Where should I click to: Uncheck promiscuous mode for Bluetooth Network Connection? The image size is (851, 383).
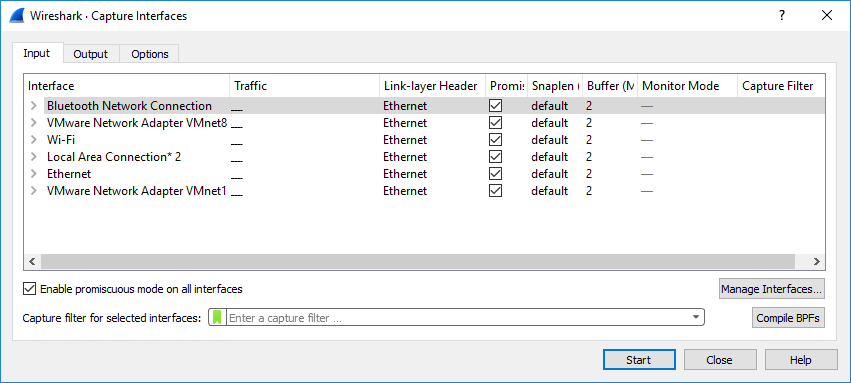click(x=496, y=106)
